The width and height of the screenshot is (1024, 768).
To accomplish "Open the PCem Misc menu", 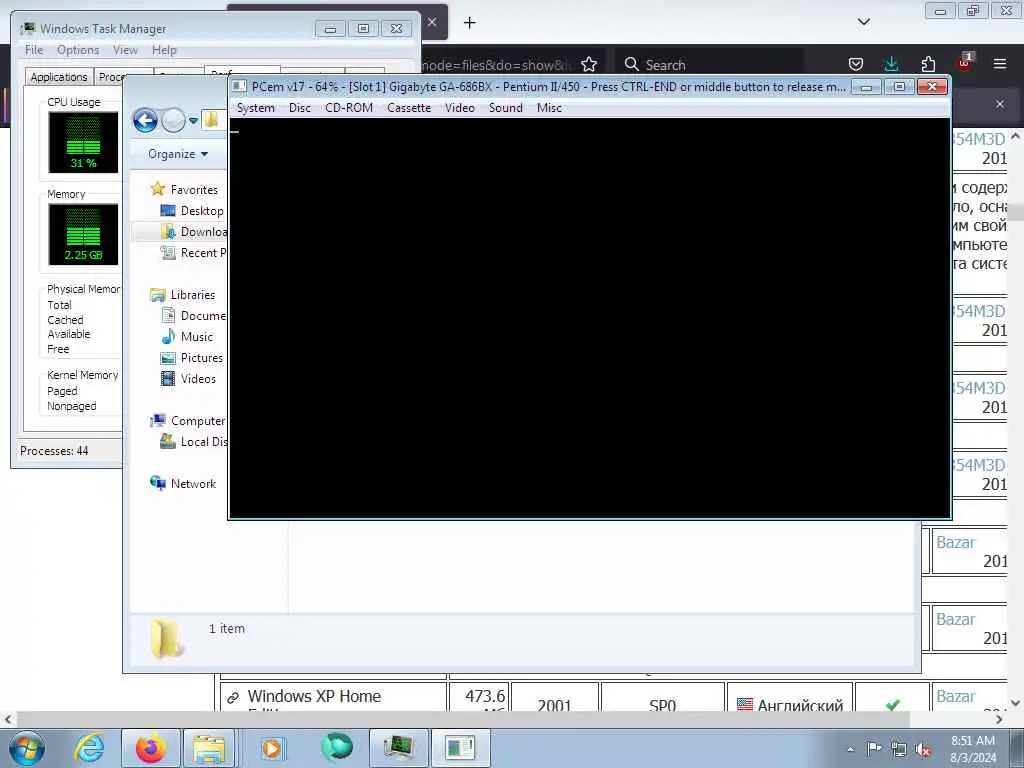I will click(549, 108).
